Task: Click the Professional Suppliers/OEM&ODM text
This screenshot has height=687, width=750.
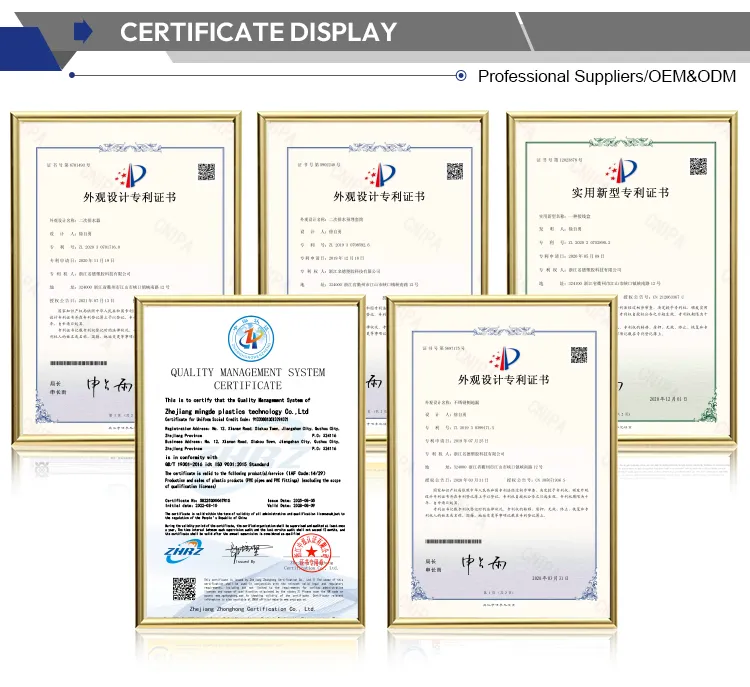Action: pyautogui.click(x=607, y=76)
